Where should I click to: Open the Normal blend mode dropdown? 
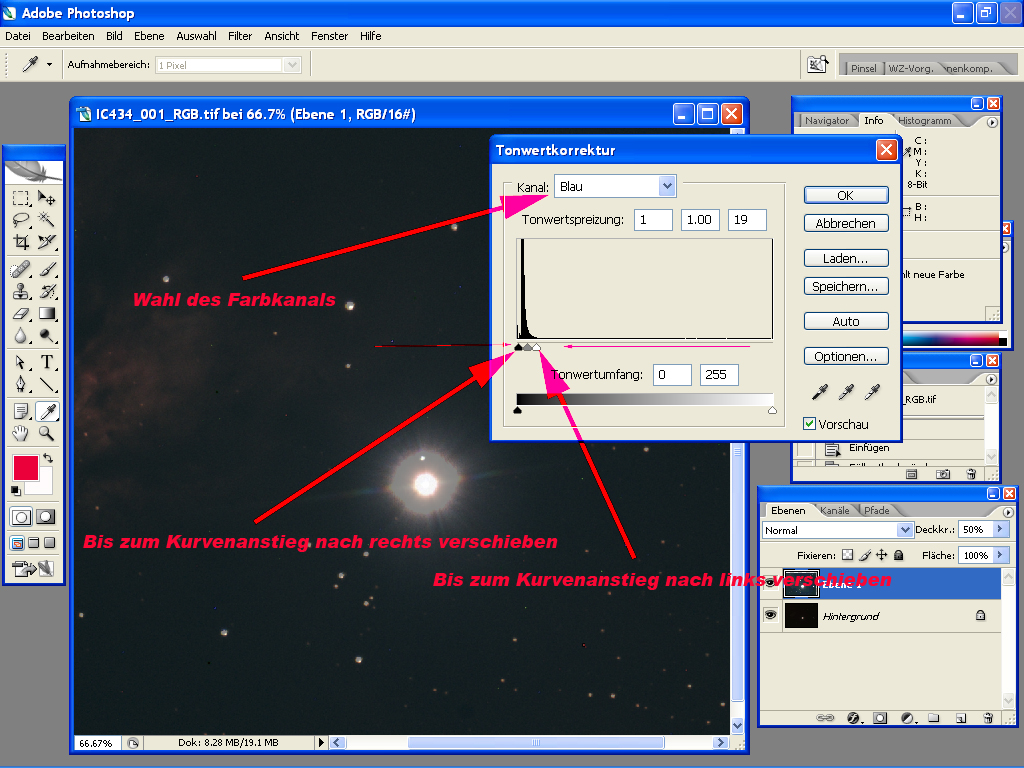pyautogui.click(x=904, y=530)
